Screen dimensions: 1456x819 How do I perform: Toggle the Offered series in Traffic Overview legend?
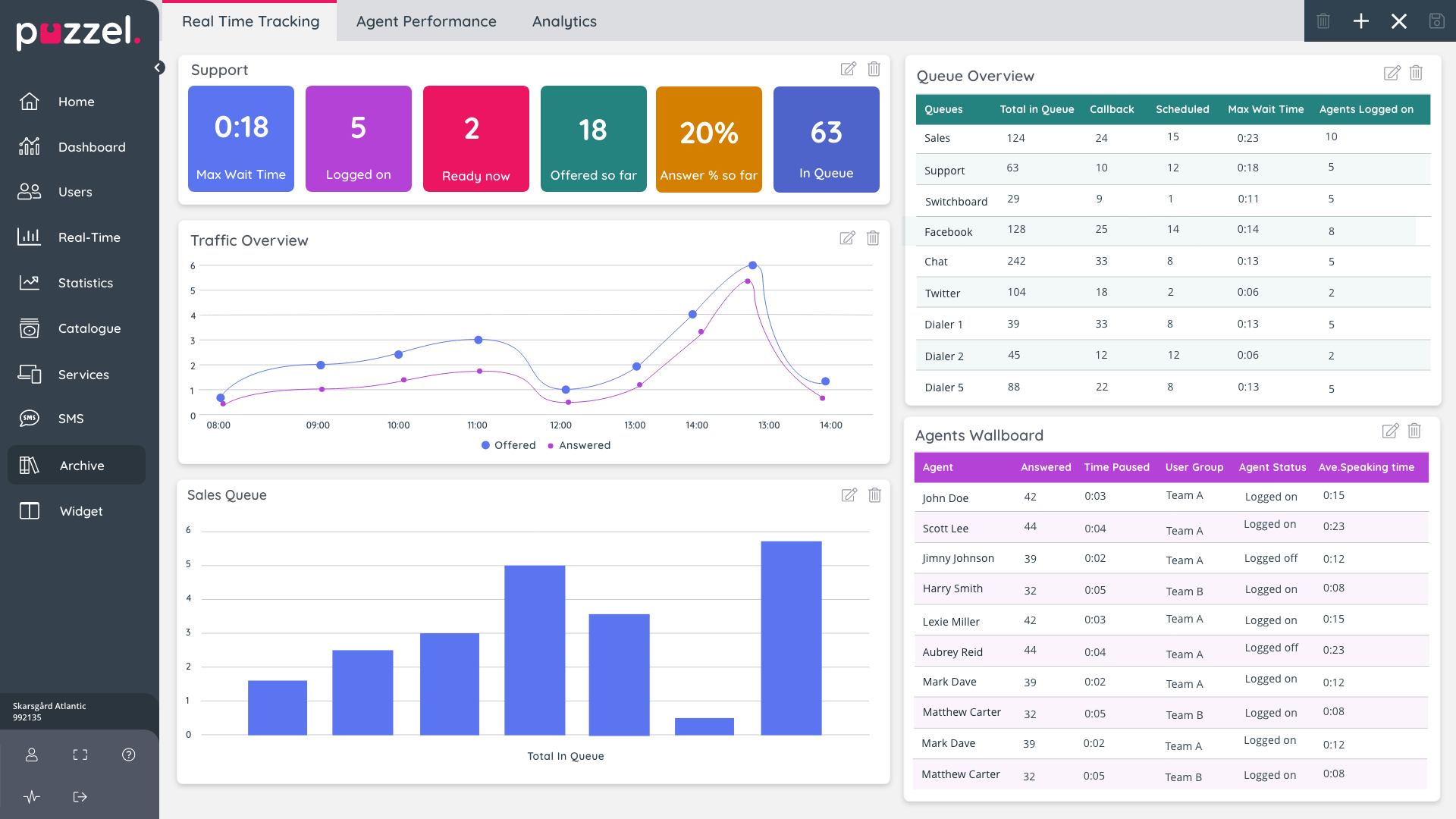(508, 445)
